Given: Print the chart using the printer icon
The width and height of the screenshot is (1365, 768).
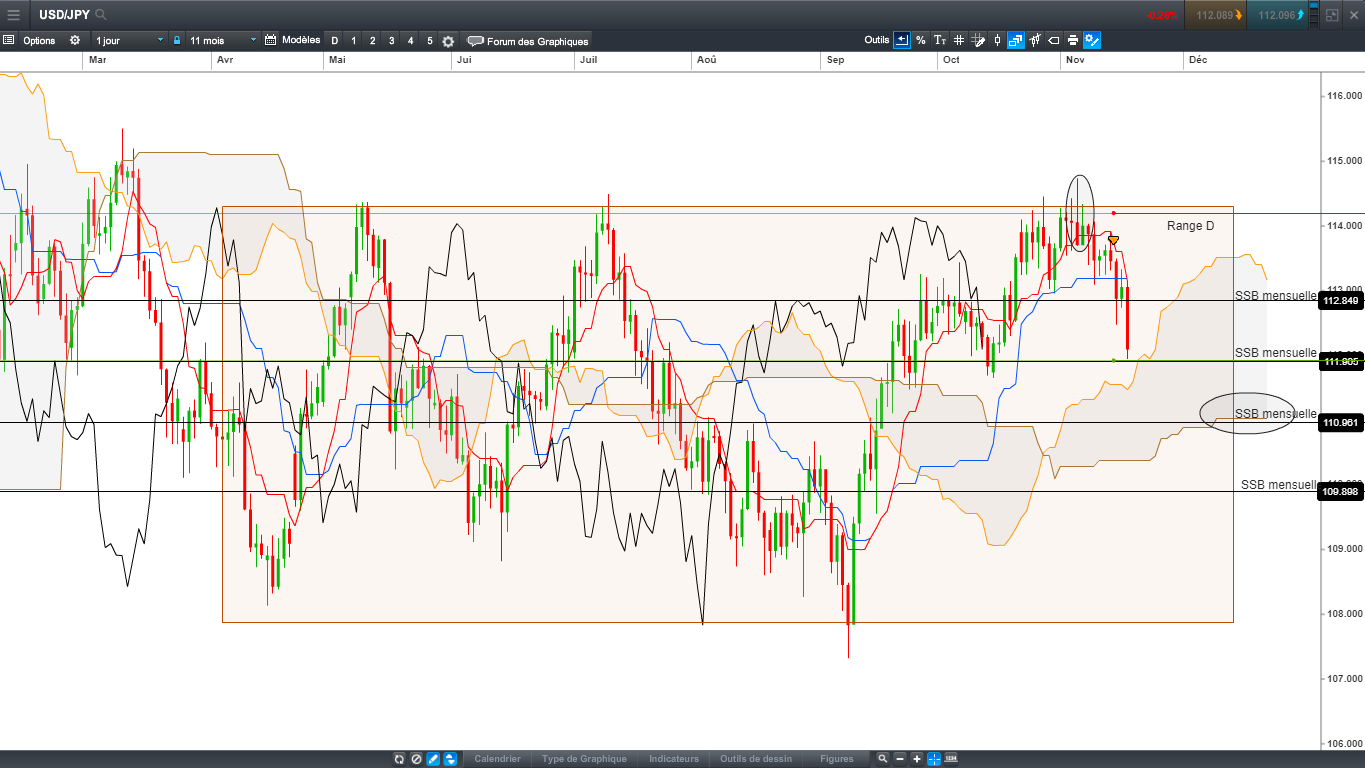Looking at the screenshot, I should (x=1073, y=41).
